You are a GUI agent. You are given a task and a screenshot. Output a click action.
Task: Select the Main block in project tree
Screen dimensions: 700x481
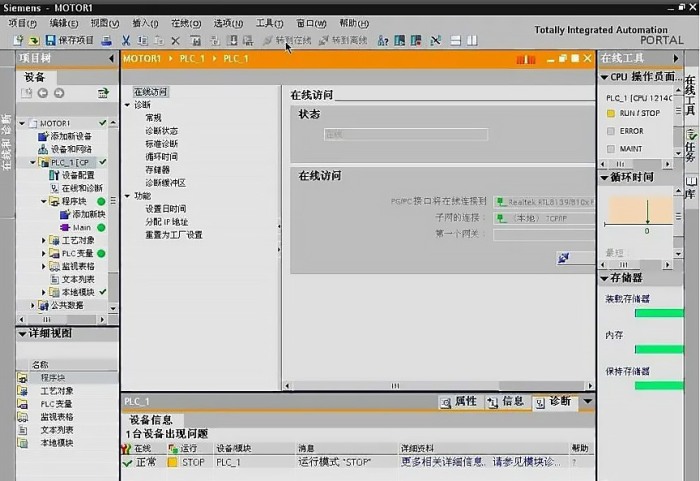tap(76, 227)
